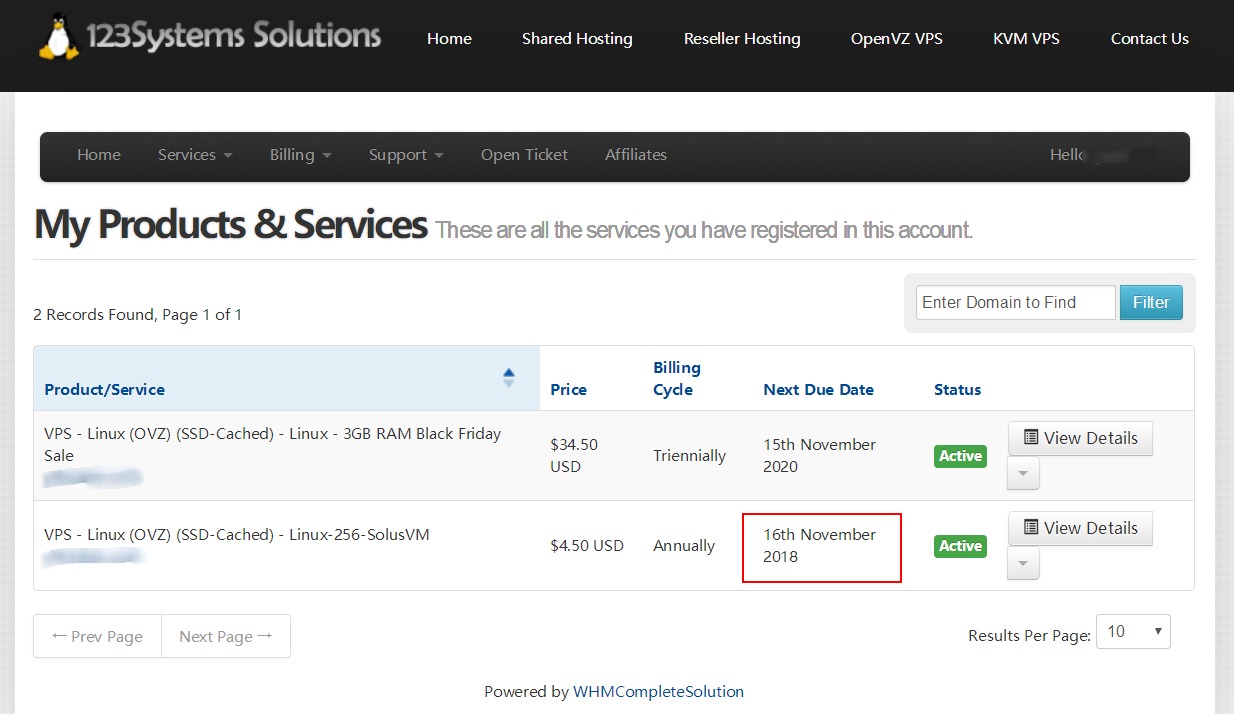
Task: View Details for Linux-256-SolusVM VPS
Action: click(1080, 528)
